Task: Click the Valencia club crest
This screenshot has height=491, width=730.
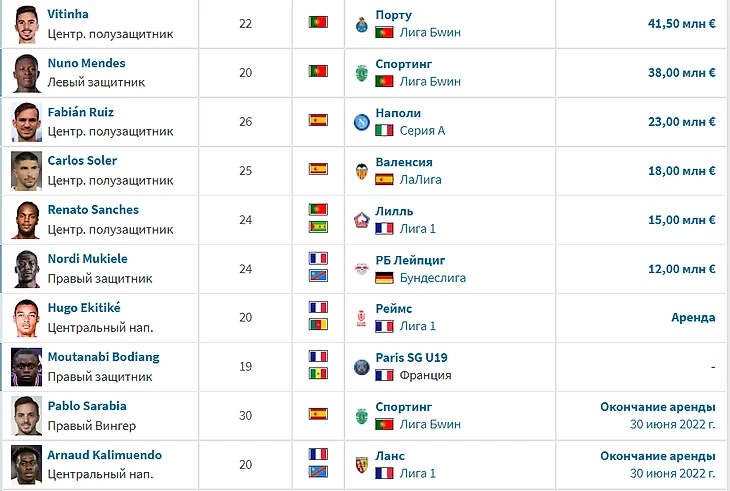Action: coord(362,171)
